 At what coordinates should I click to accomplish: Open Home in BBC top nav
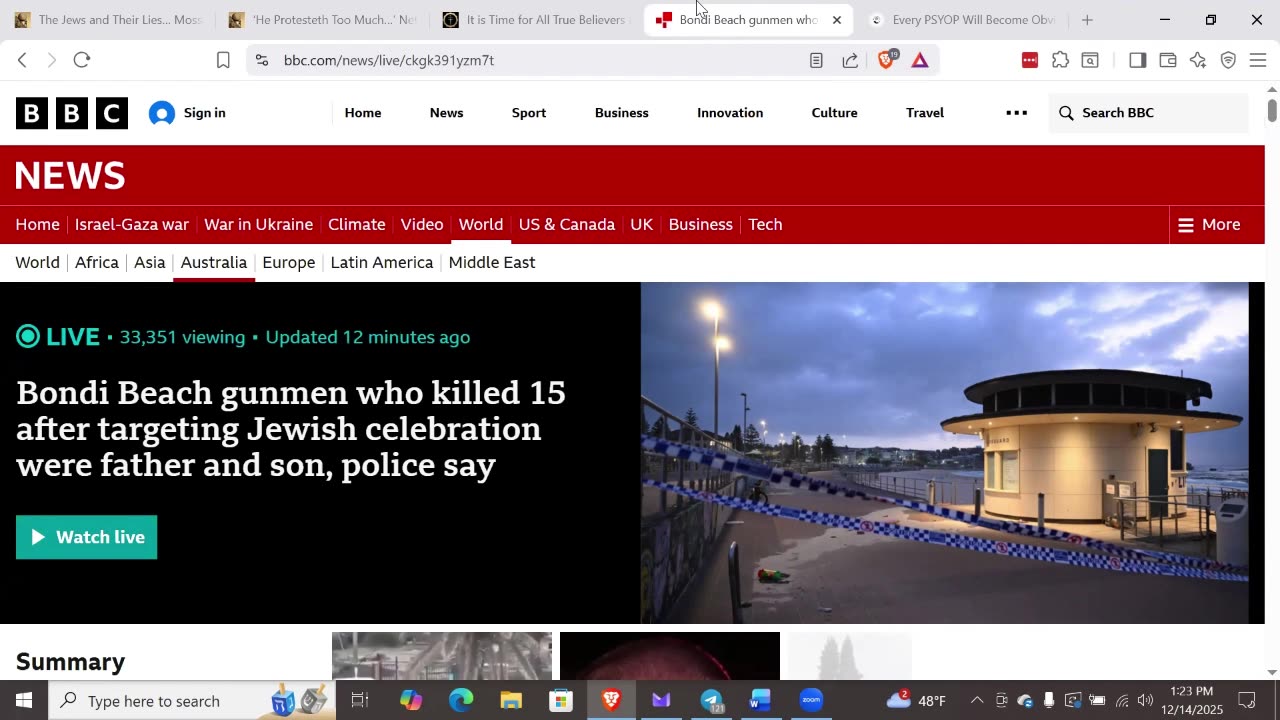(x=363, y=113)
